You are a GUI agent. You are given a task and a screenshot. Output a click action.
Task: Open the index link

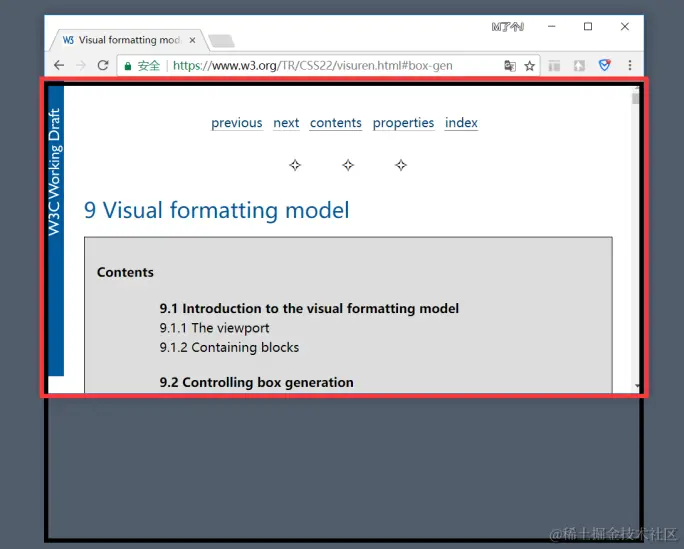(462, 123)
